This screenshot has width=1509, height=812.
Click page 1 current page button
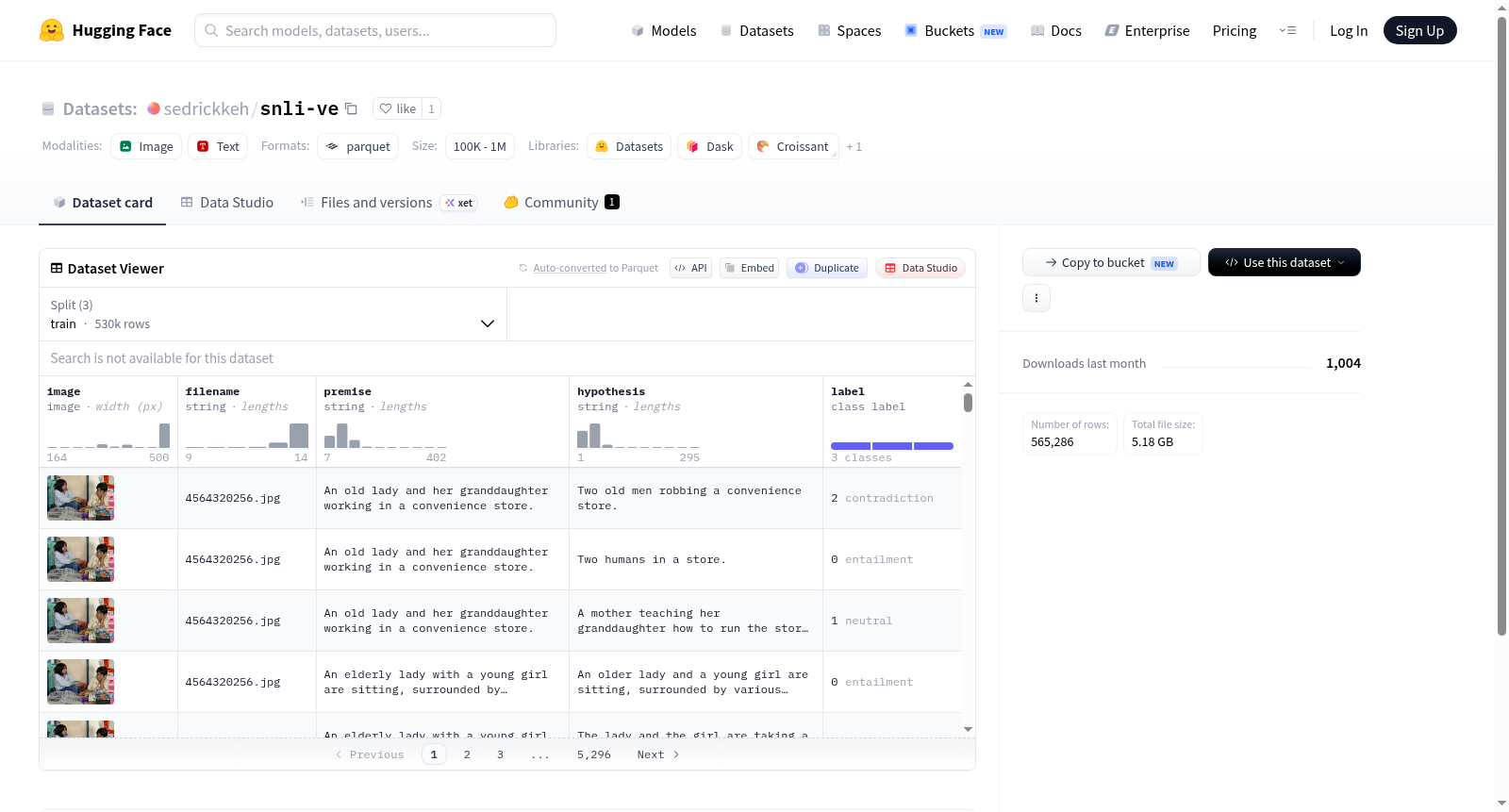(x=434, y=754)
